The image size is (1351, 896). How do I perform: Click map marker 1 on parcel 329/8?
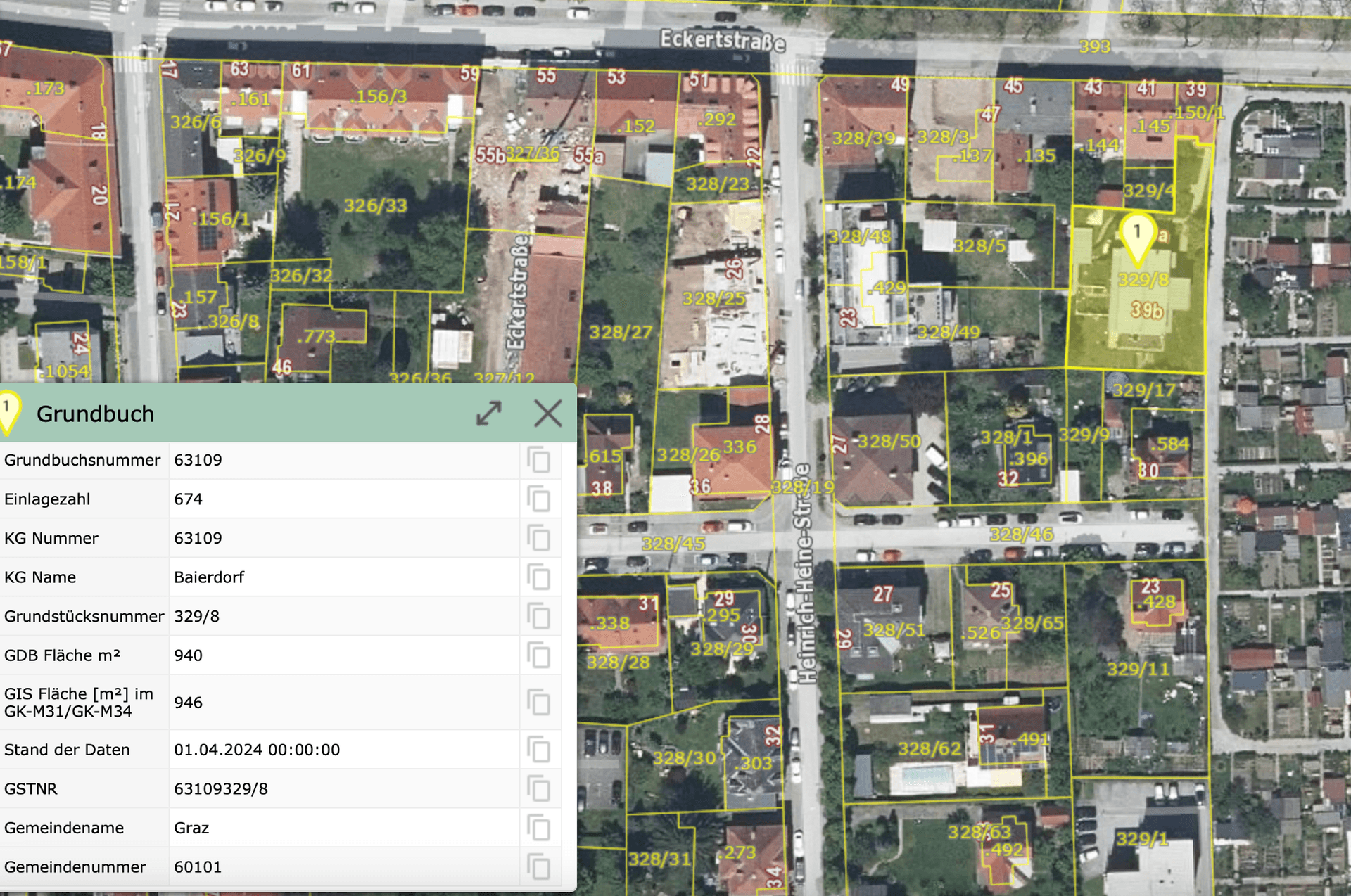[1137, 239]
